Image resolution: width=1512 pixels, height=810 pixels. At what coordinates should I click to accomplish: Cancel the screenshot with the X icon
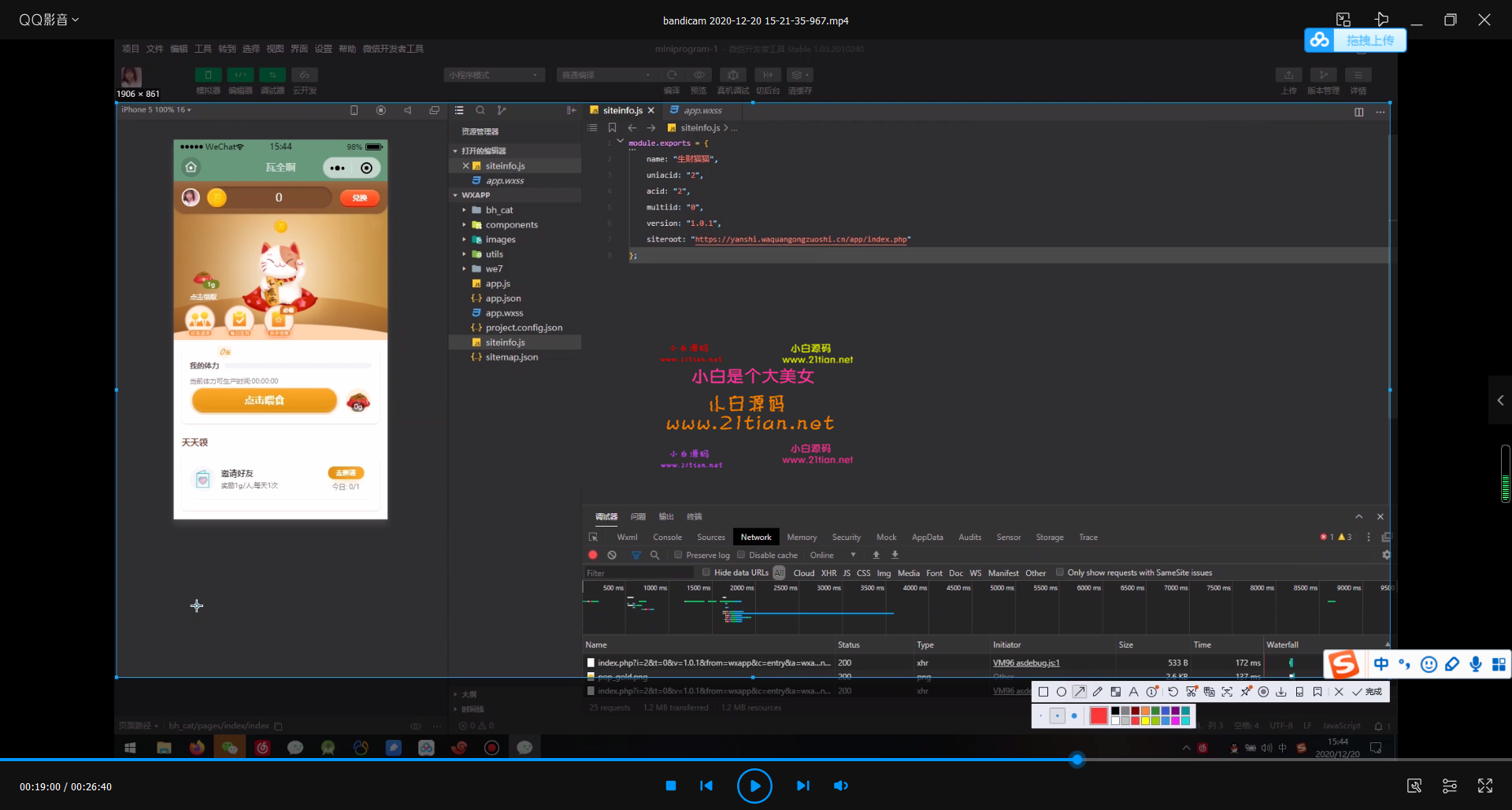tap(1339, 692)
